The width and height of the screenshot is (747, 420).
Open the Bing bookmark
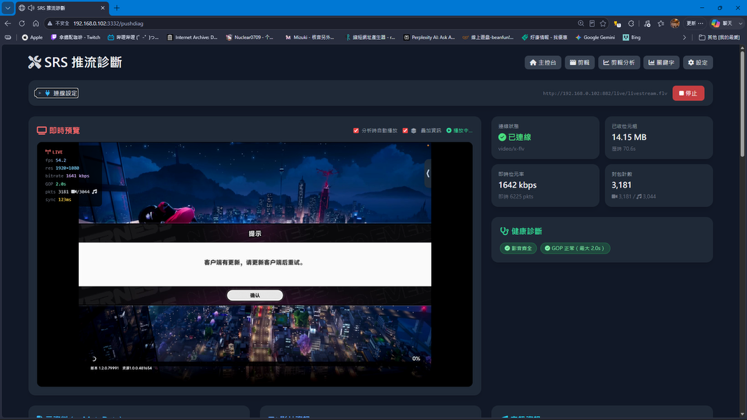point(632,37)
